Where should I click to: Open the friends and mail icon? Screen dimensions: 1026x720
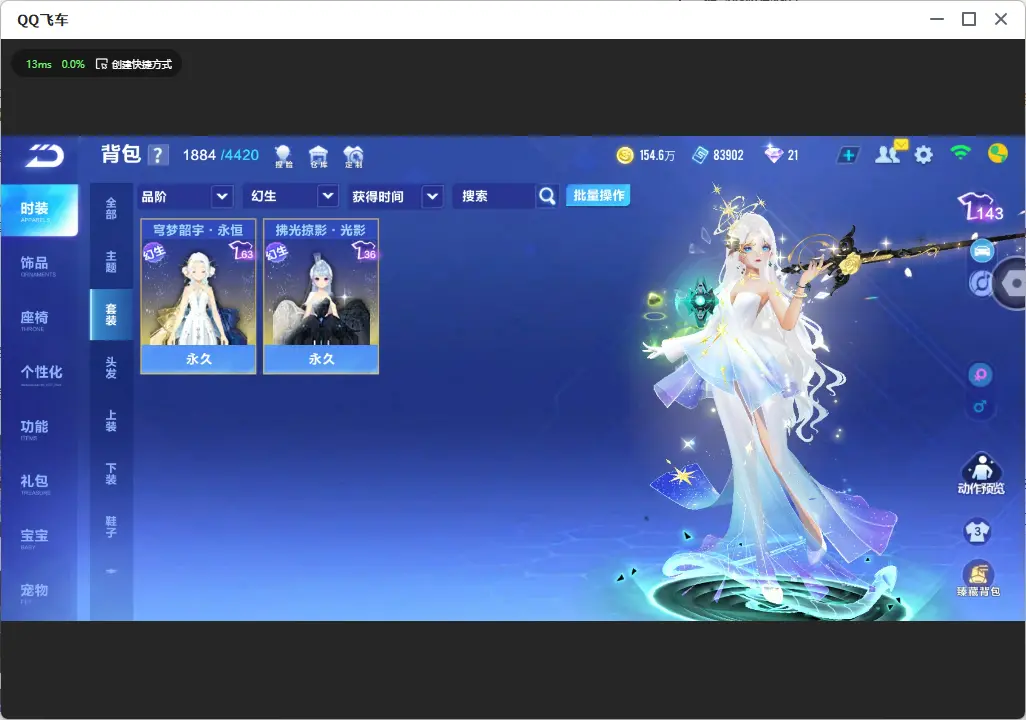(890, 153)
